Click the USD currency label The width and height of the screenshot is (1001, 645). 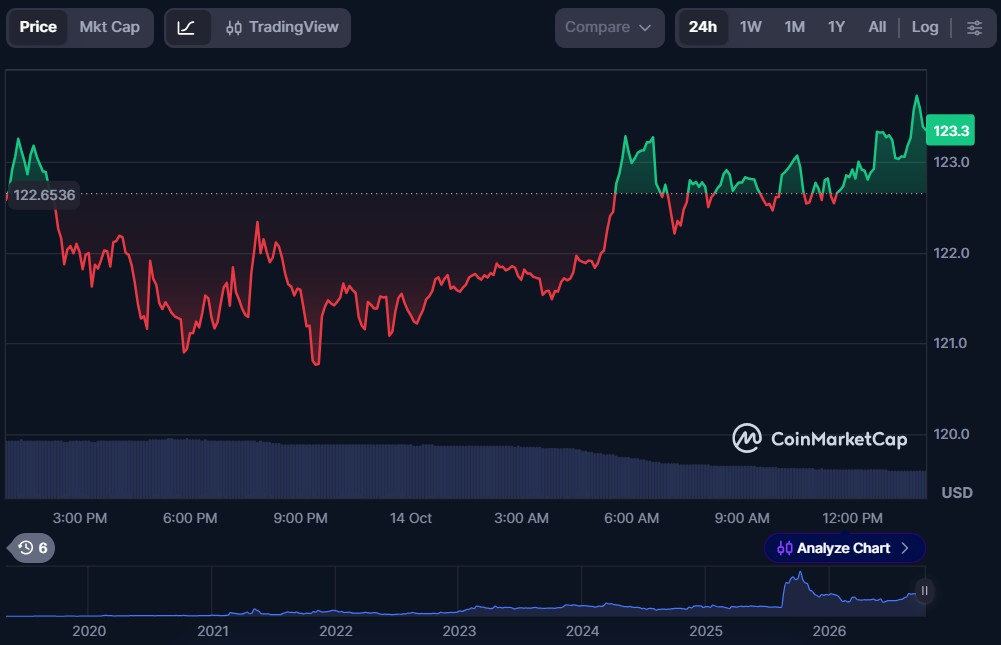[957, 492]
